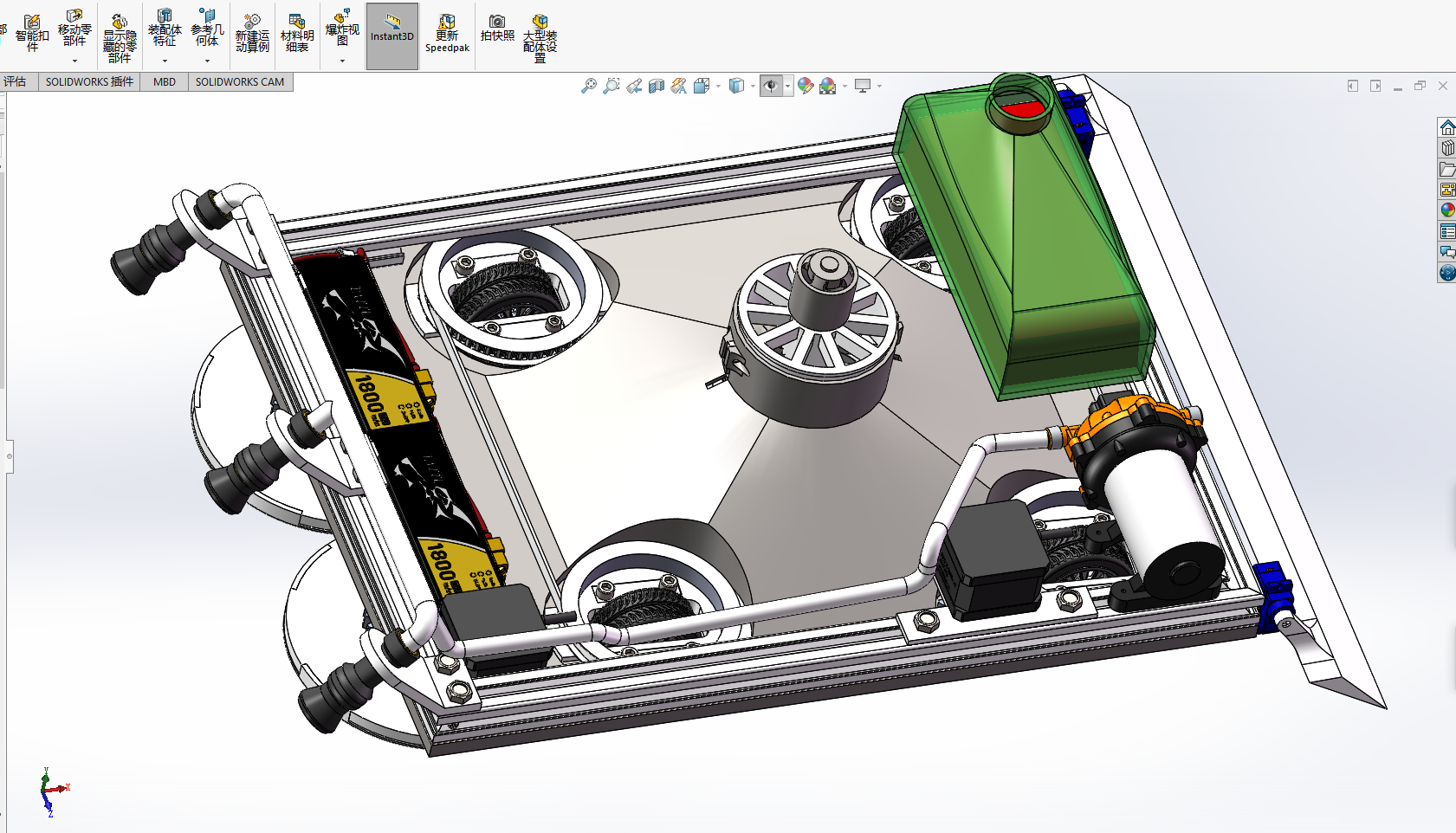The height and width of the screenshot is (833, 1456).
Task: Click 显示隐藏的零部件 (Show Hidden Components)
Action: [120, 37]
